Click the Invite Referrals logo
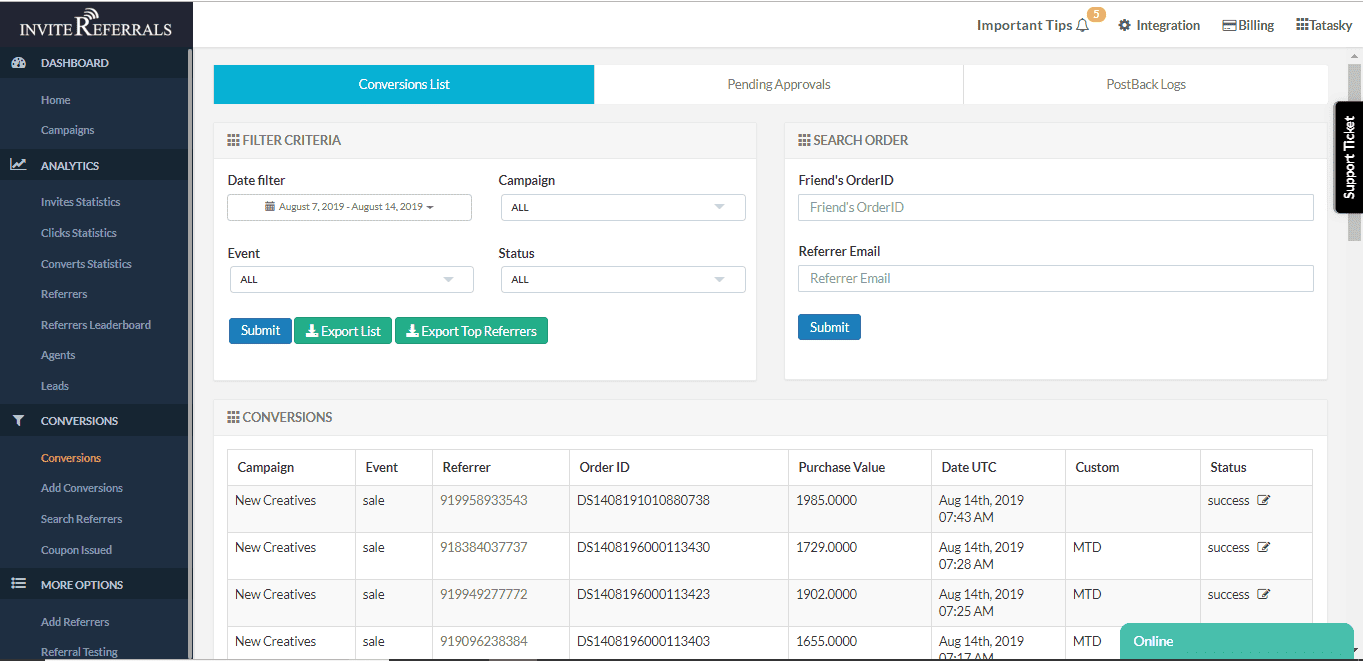This screenshot has height=661, width=1363. coord(95,24)
